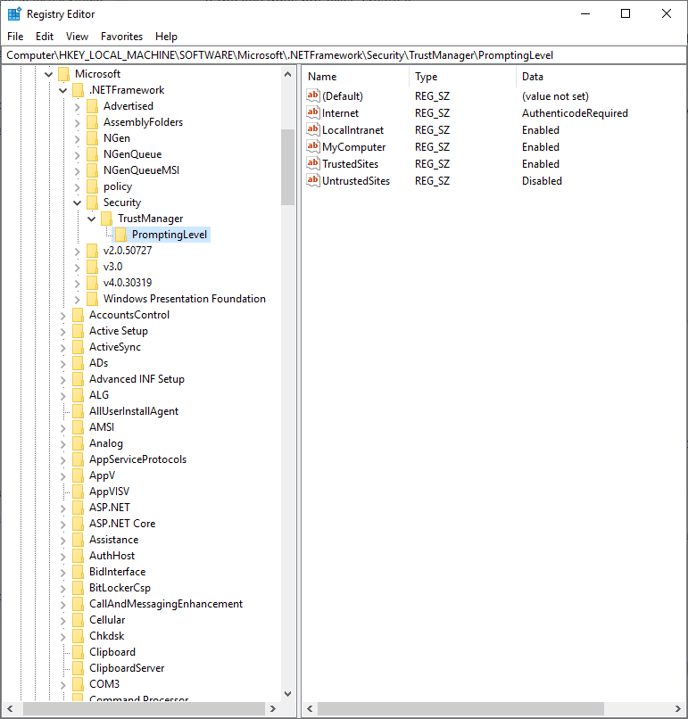688x719 pixels.
Task: Click the tree pane scroll down arrow
Action: pyautogui.click(x=288, y=694)
